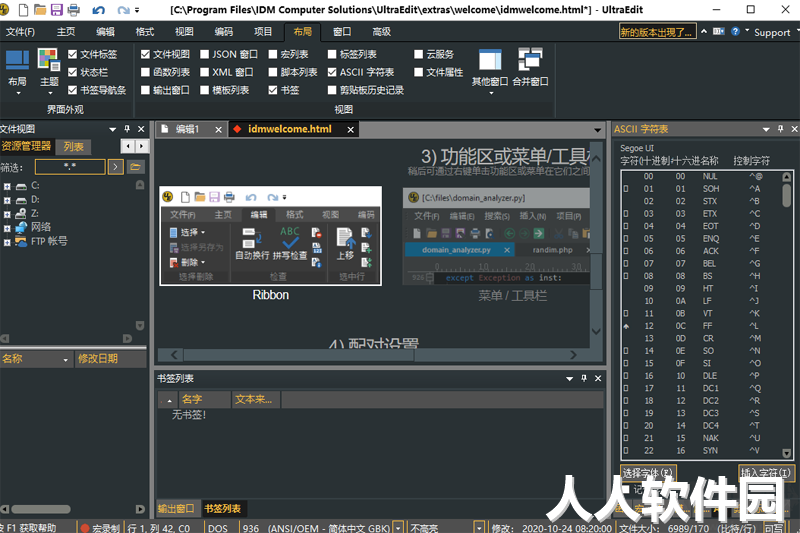Expand the Z: drive node
The height and width of the screenshot is (533, 800).
(7, 214)
